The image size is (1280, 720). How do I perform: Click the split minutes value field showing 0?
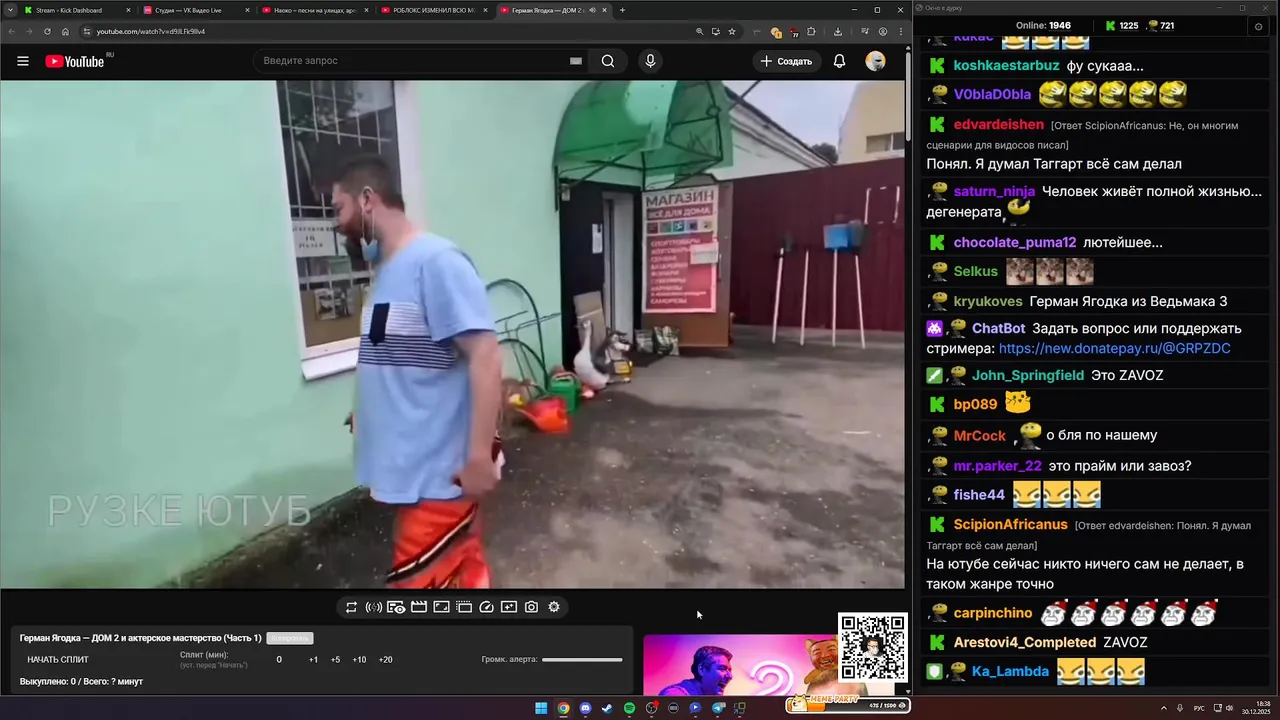tap(279, 660)
